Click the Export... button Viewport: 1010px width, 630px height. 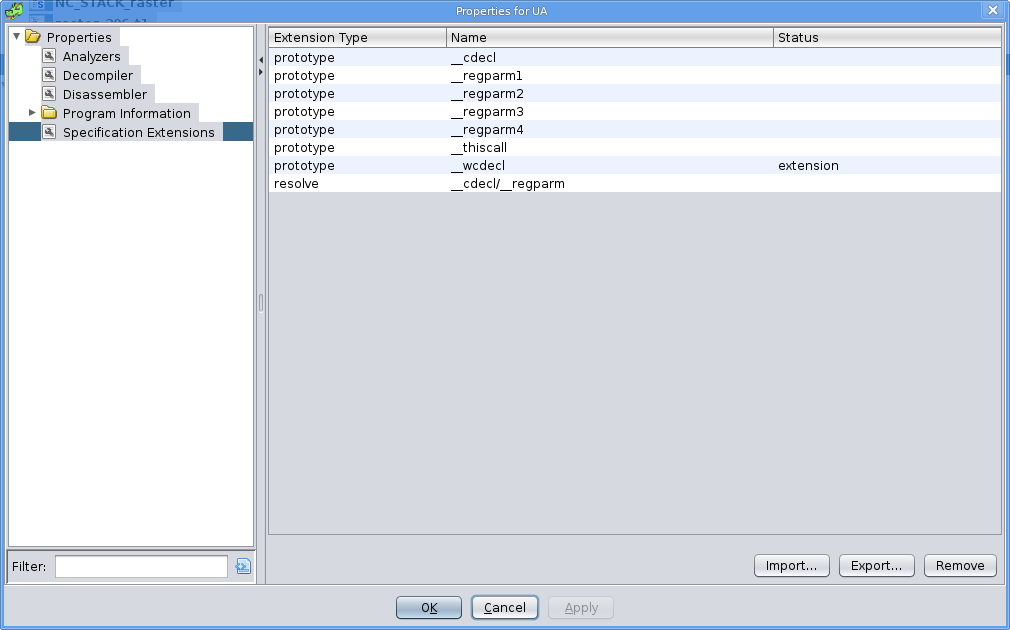(x=877, y=566)
